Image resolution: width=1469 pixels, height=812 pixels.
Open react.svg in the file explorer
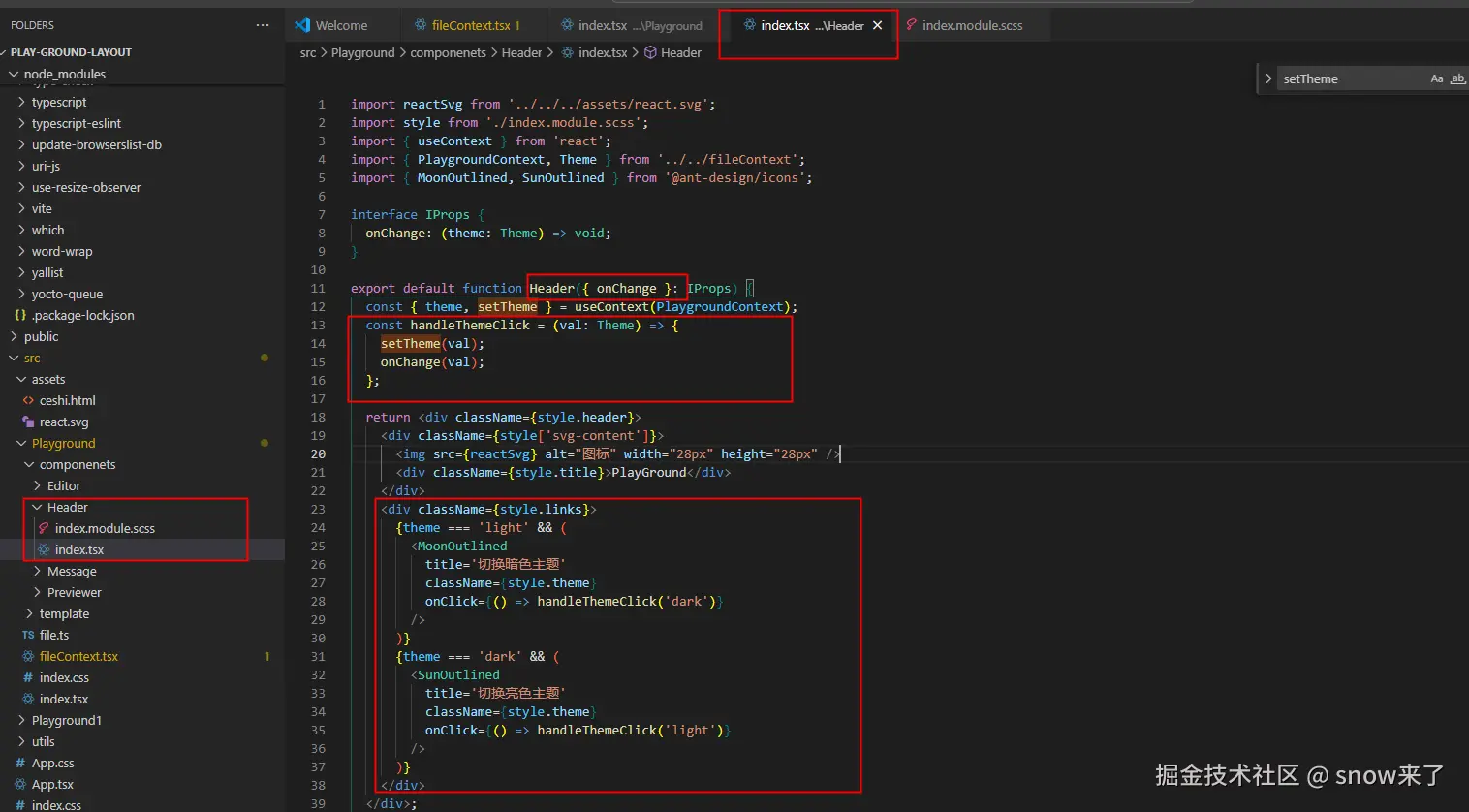point(64,422)
